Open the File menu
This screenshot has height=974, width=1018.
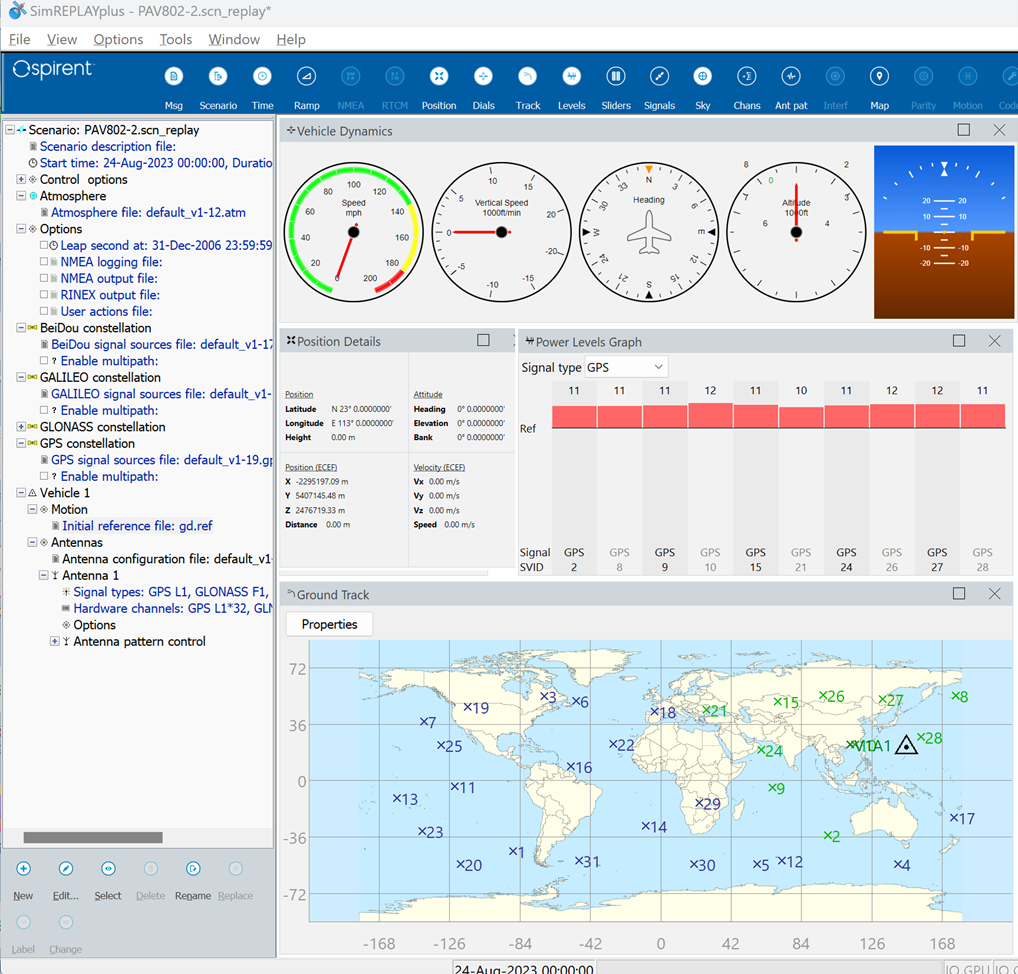click(19, 40)
